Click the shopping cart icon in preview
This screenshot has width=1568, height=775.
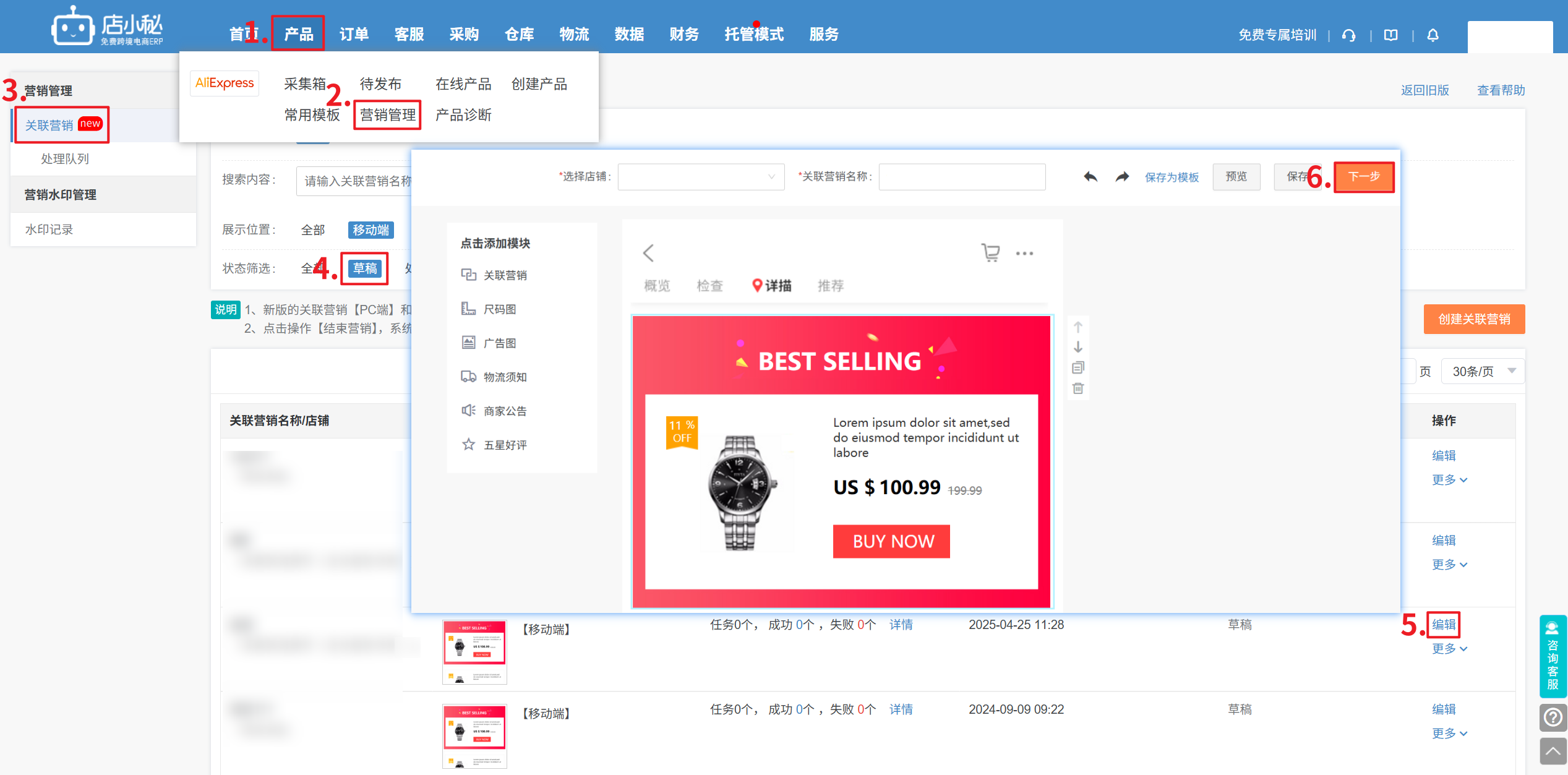click(990, 252)
